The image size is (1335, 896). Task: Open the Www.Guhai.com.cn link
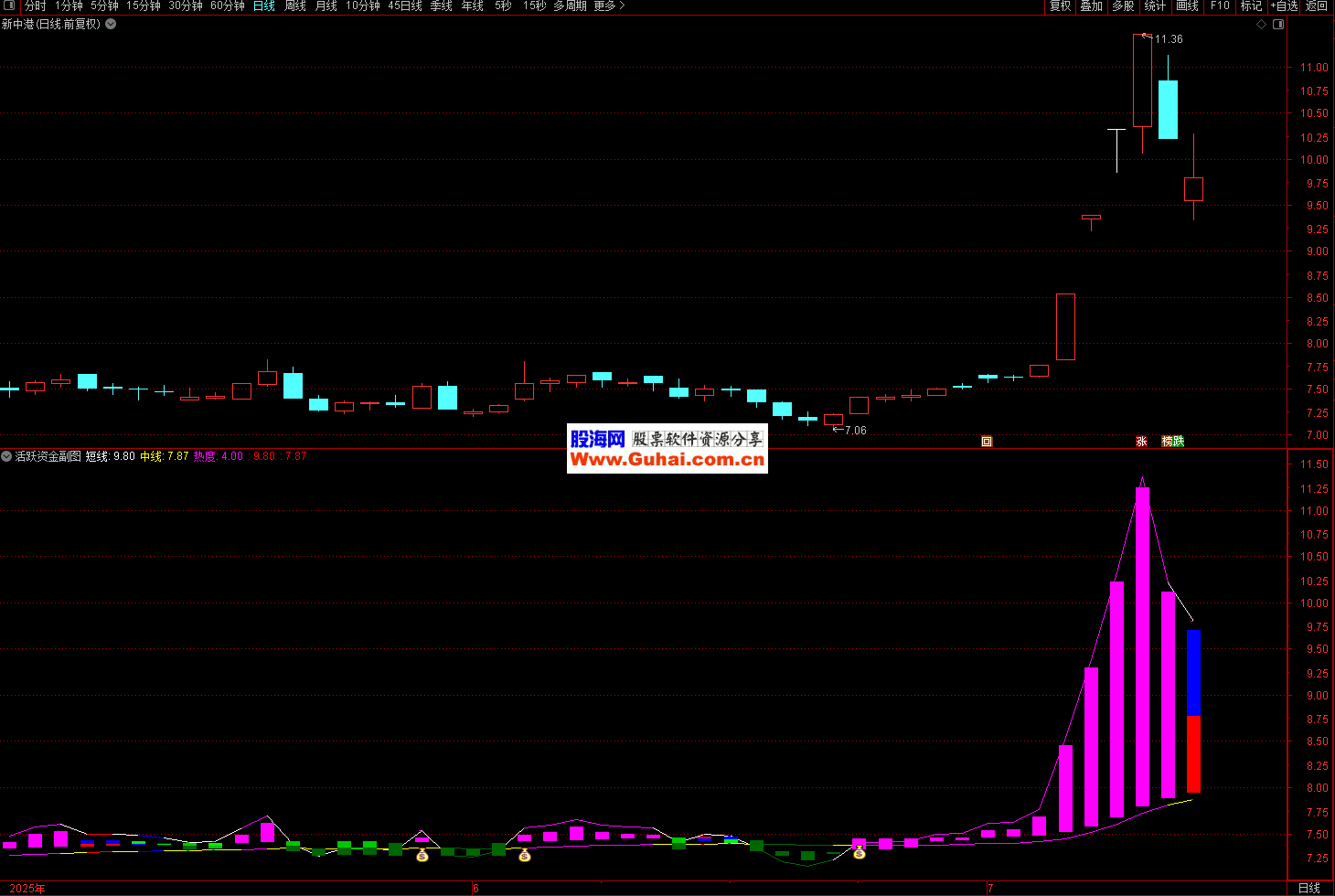coord(667,460)
